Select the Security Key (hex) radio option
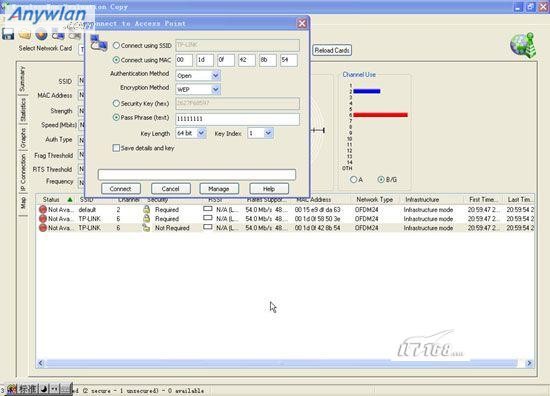Image resolution: width=550 pixels, height=396 pixels. pos(116,103)
